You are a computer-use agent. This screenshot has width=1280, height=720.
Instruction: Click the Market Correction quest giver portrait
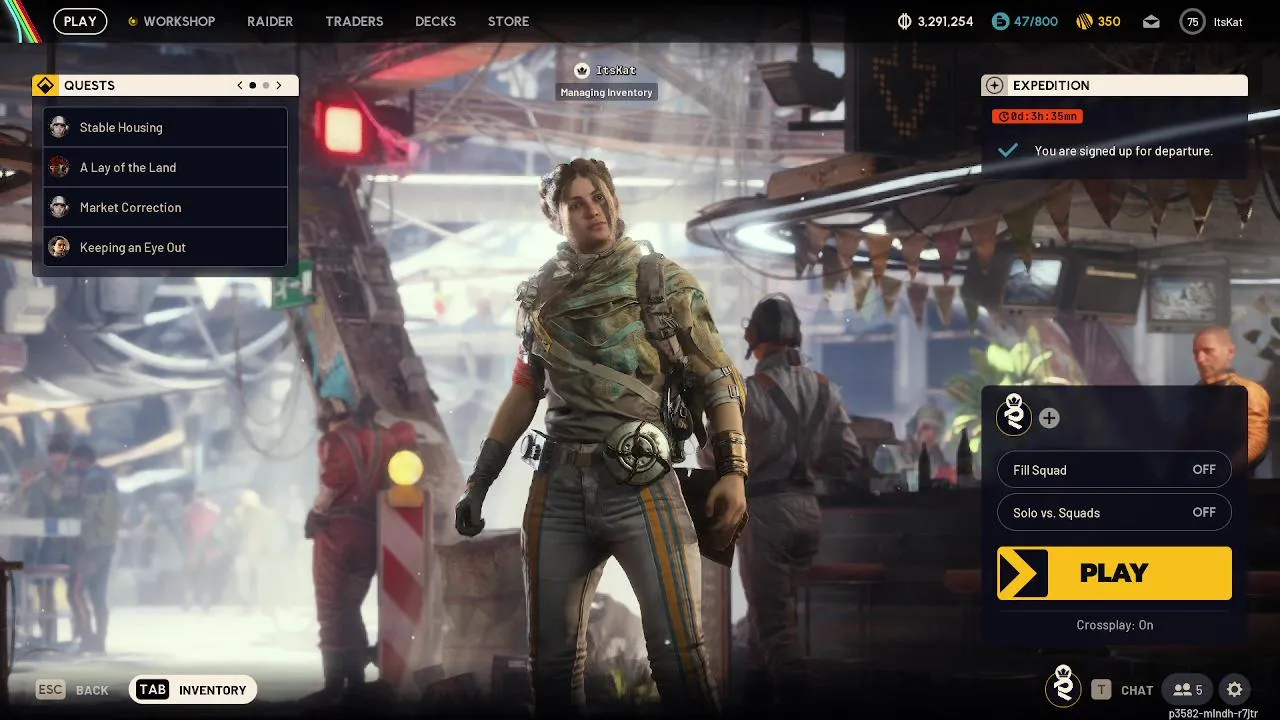[x=59, y=207]
